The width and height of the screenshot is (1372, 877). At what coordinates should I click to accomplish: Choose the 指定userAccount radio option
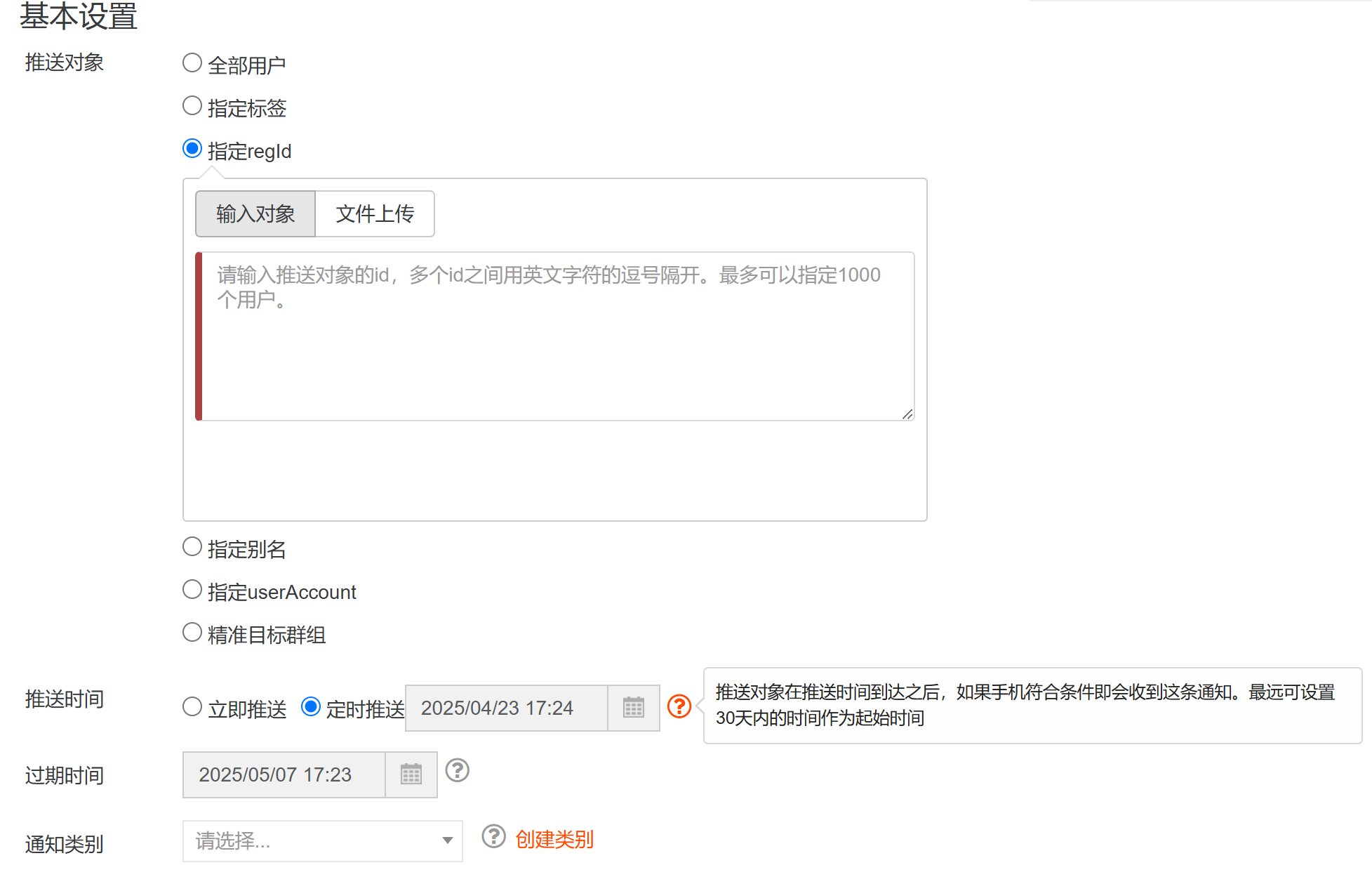pos(192,590)
